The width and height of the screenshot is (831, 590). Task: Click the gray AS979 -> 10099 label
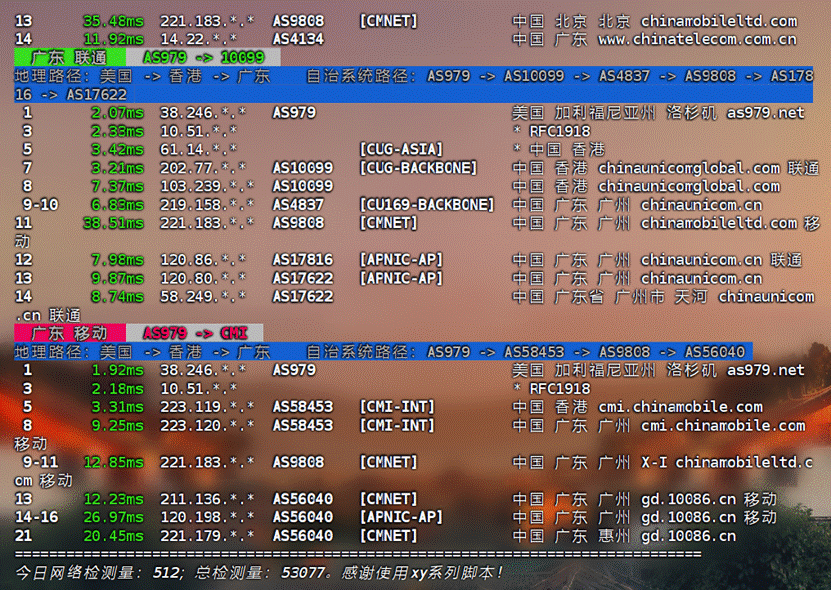pos(204,58)
